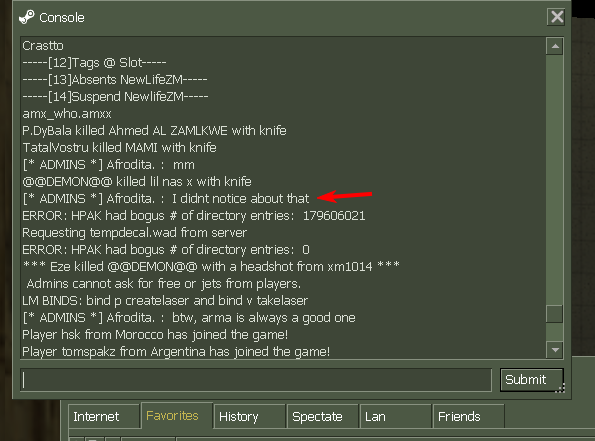Click the 'I didnt notice about that' line
Screen dimensions: 595x441
[165, 198]
